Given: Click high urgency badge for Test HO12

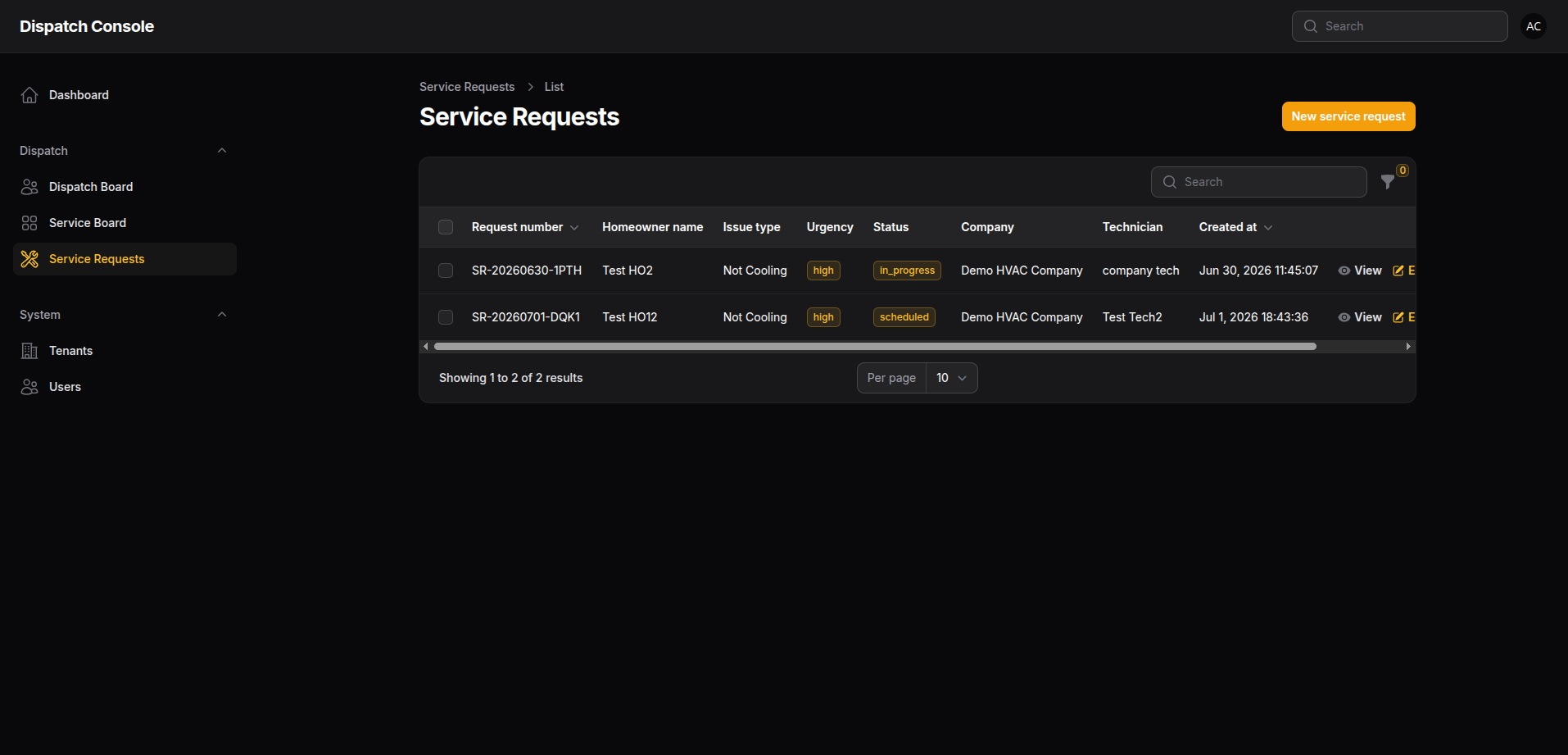Looking at the screenshot, I should point(823,317).
